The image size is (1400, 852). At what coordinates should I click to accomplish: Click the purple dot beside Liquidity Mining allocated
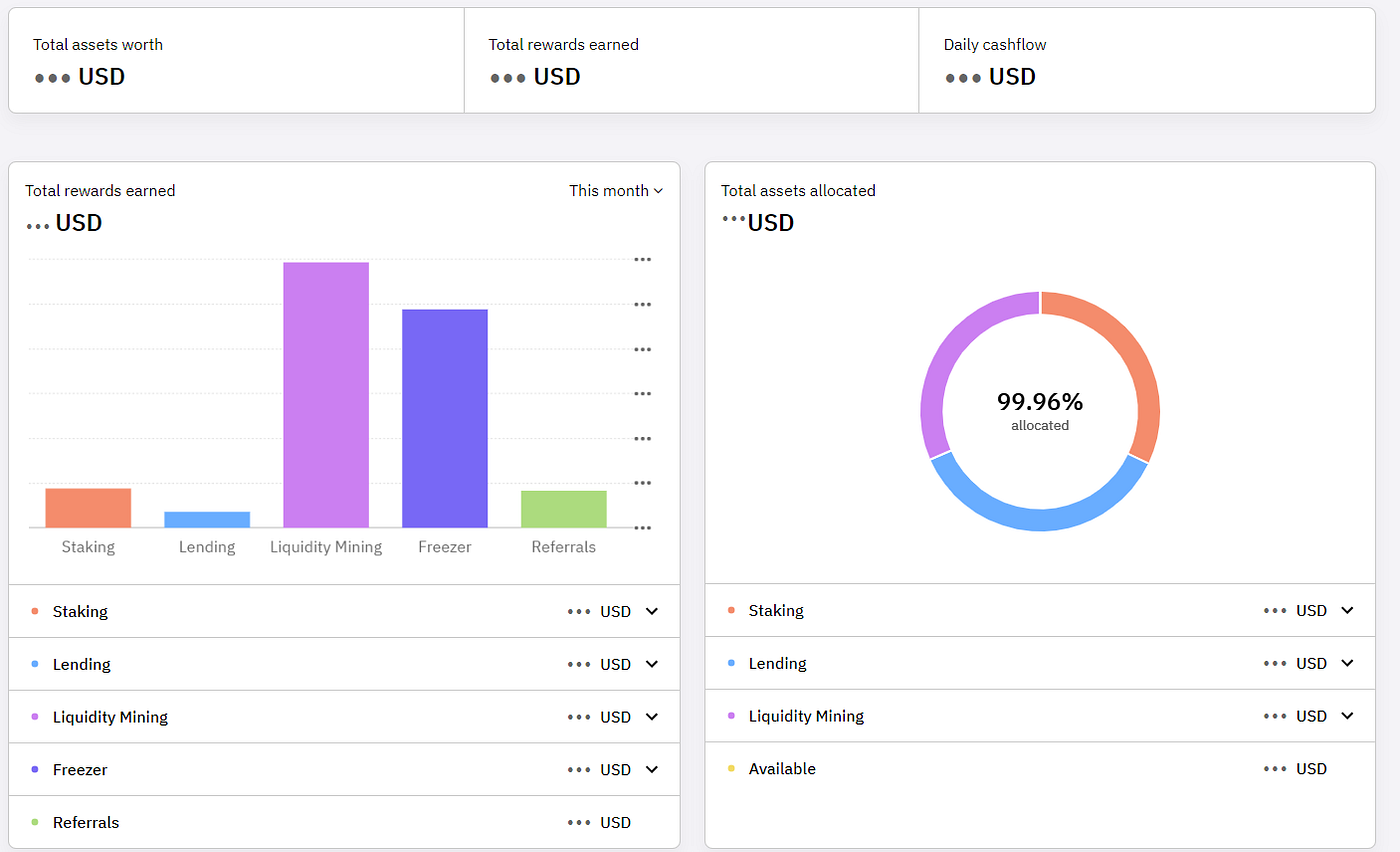(731, 716)
